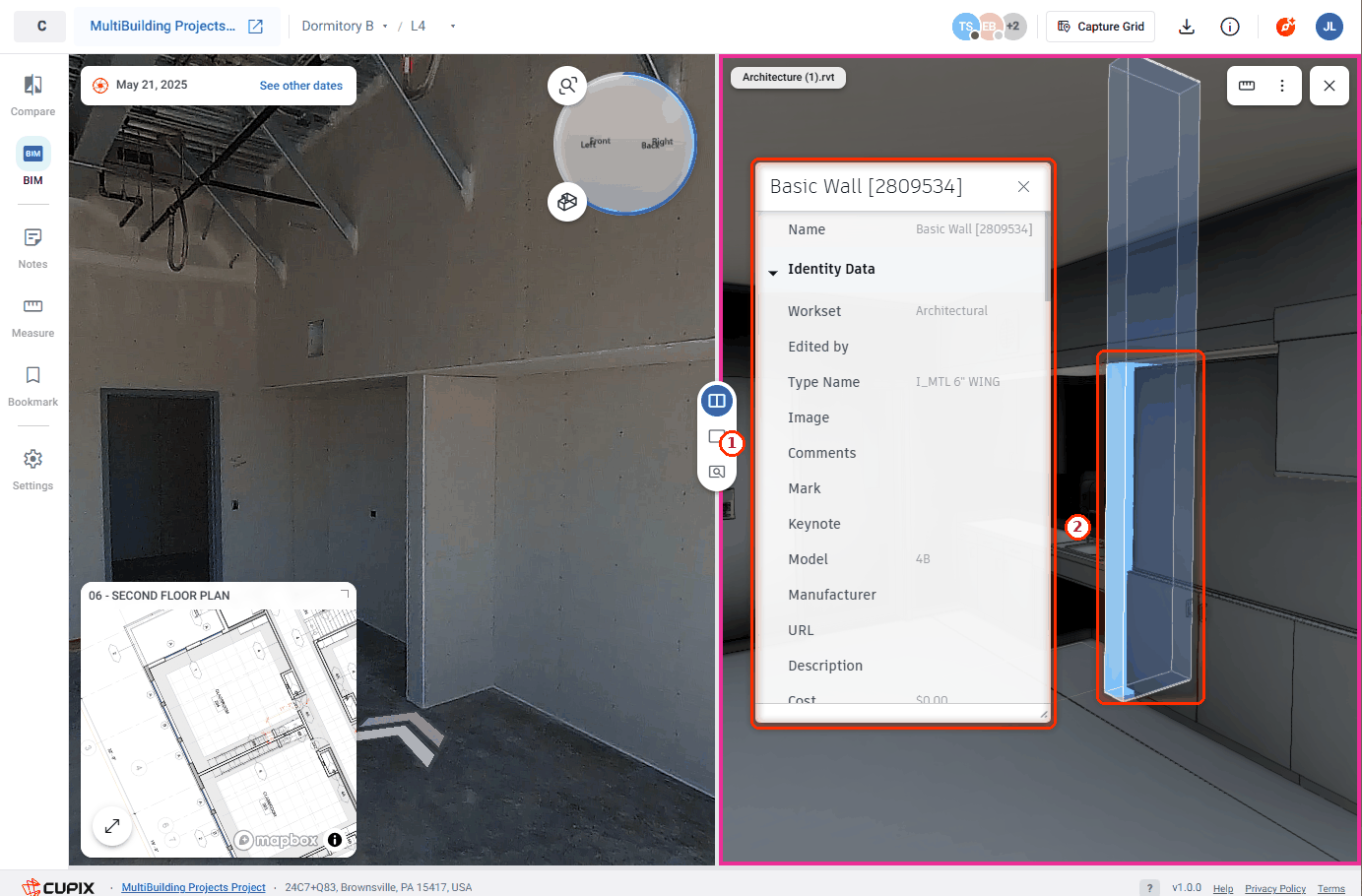
Task: Switch to single pane view mode
Action: pos(716,436)
